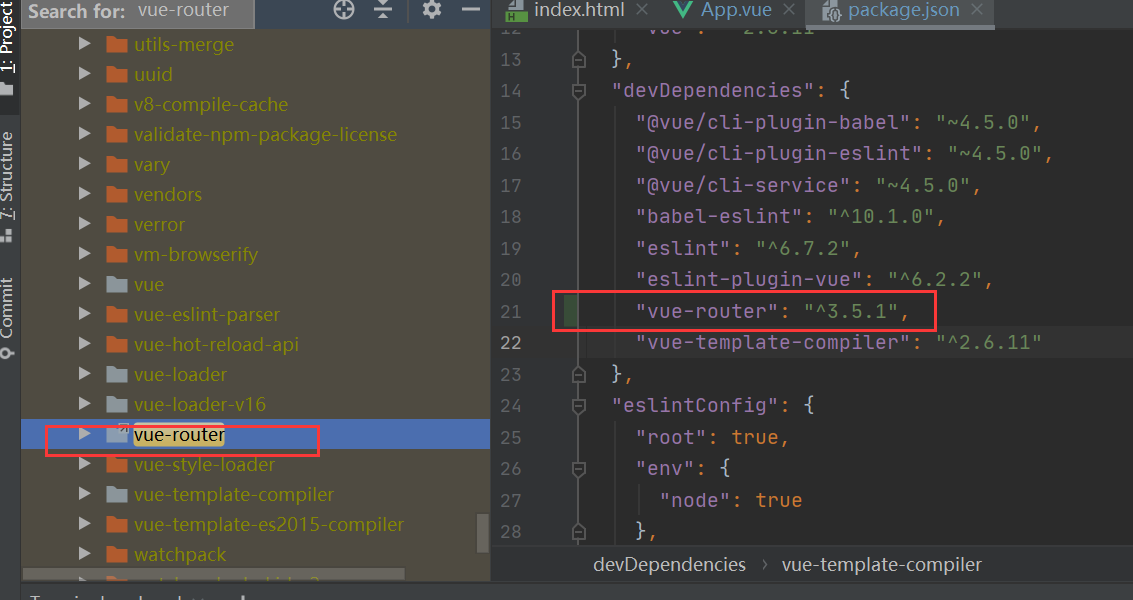The width and height of the screenshot is (1133, 600).
Task: Fold the env block at line 26
Action: click(x=579, y=468)
